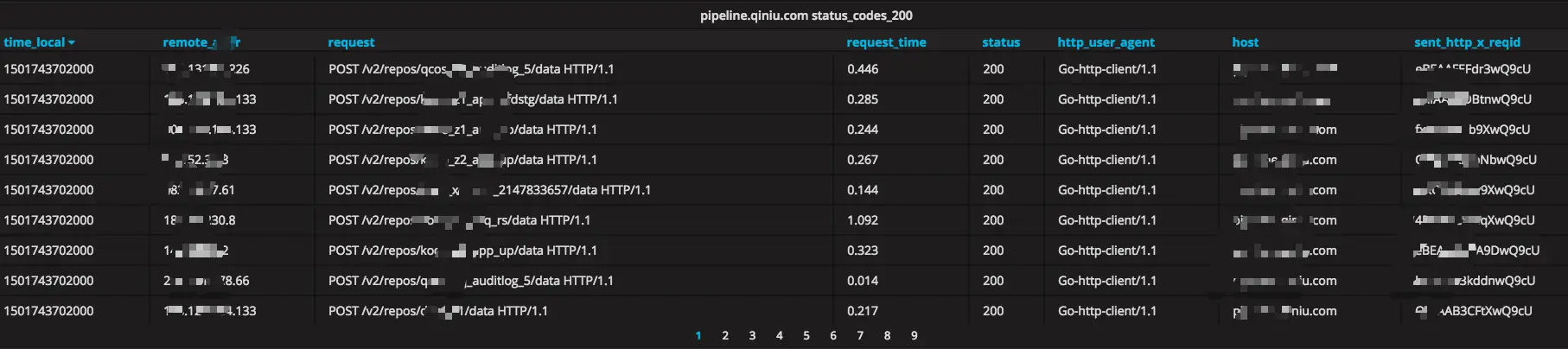Toggle the time_local sort arrow

(x=72, y=42)
